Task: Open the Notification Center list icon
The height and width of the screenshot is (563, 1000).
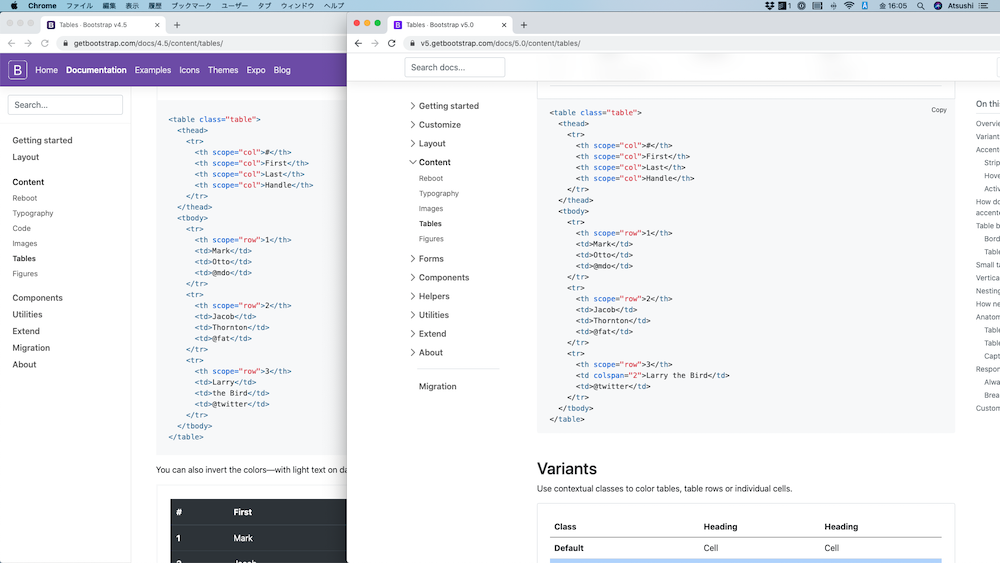Action: [983, 6]
